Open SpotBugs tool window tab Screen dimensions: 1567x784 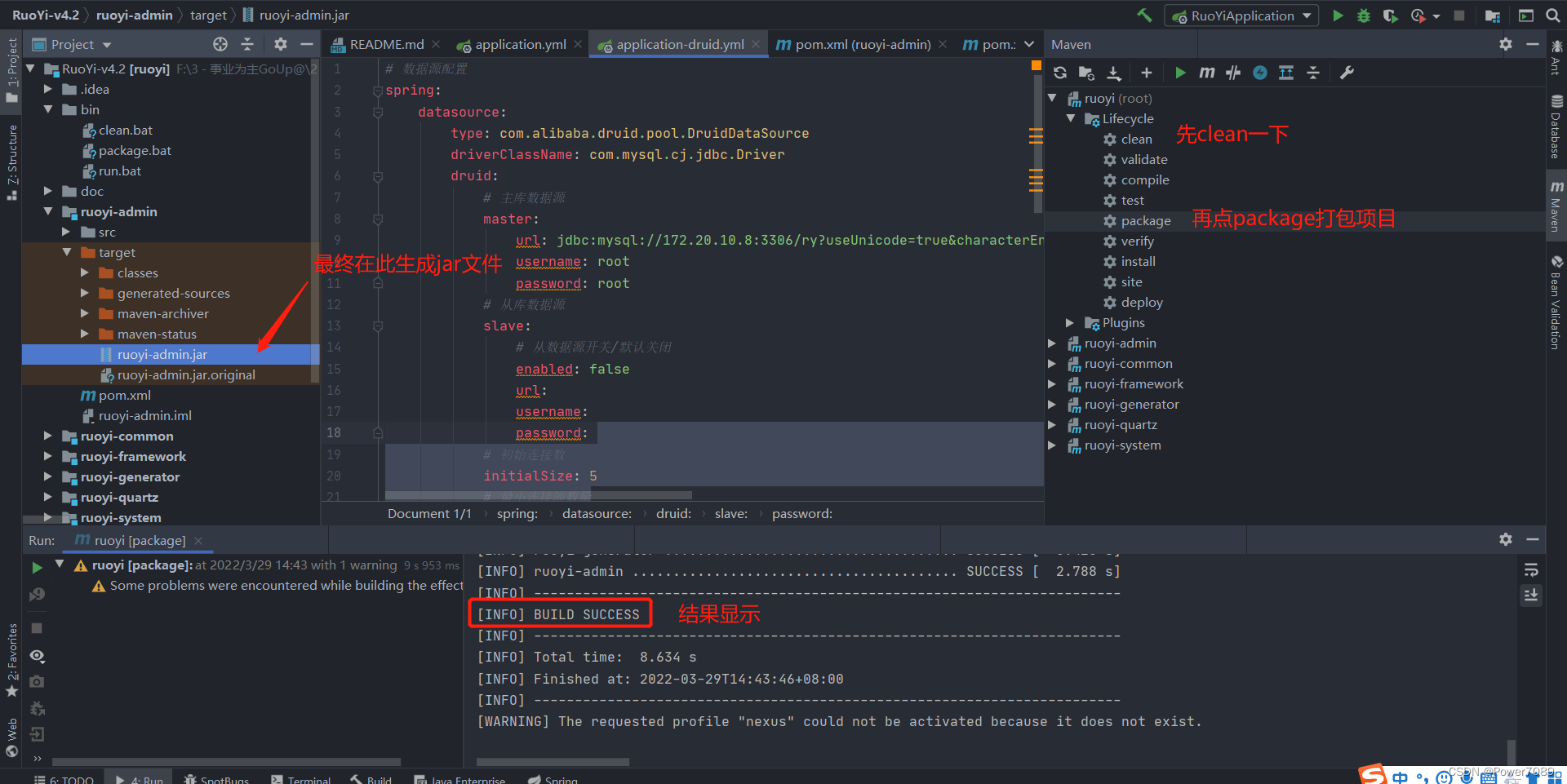click(216, 780)
